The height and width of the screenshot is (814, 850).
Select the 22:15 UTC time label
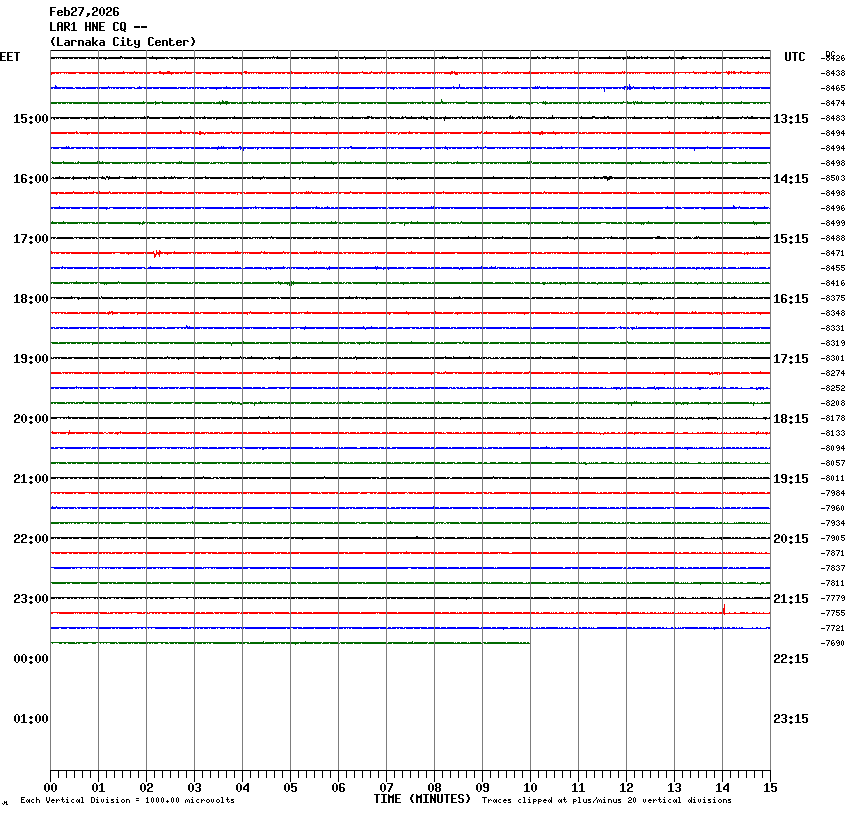791,659
